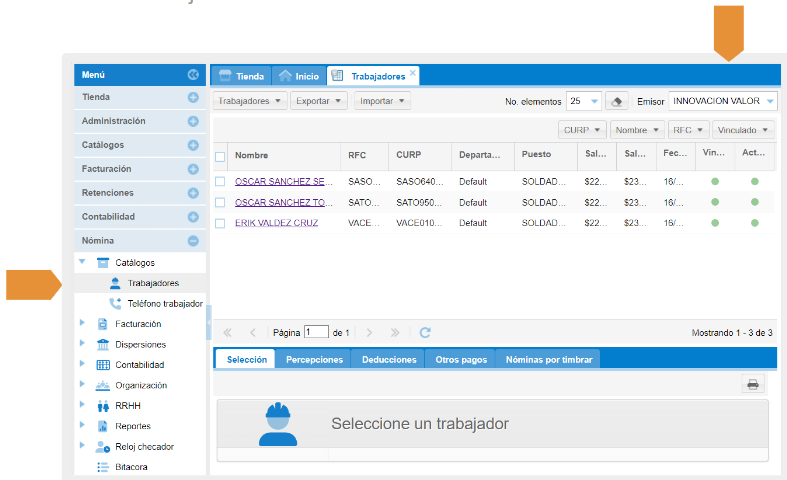Click the Importar button

click(383, 101)
